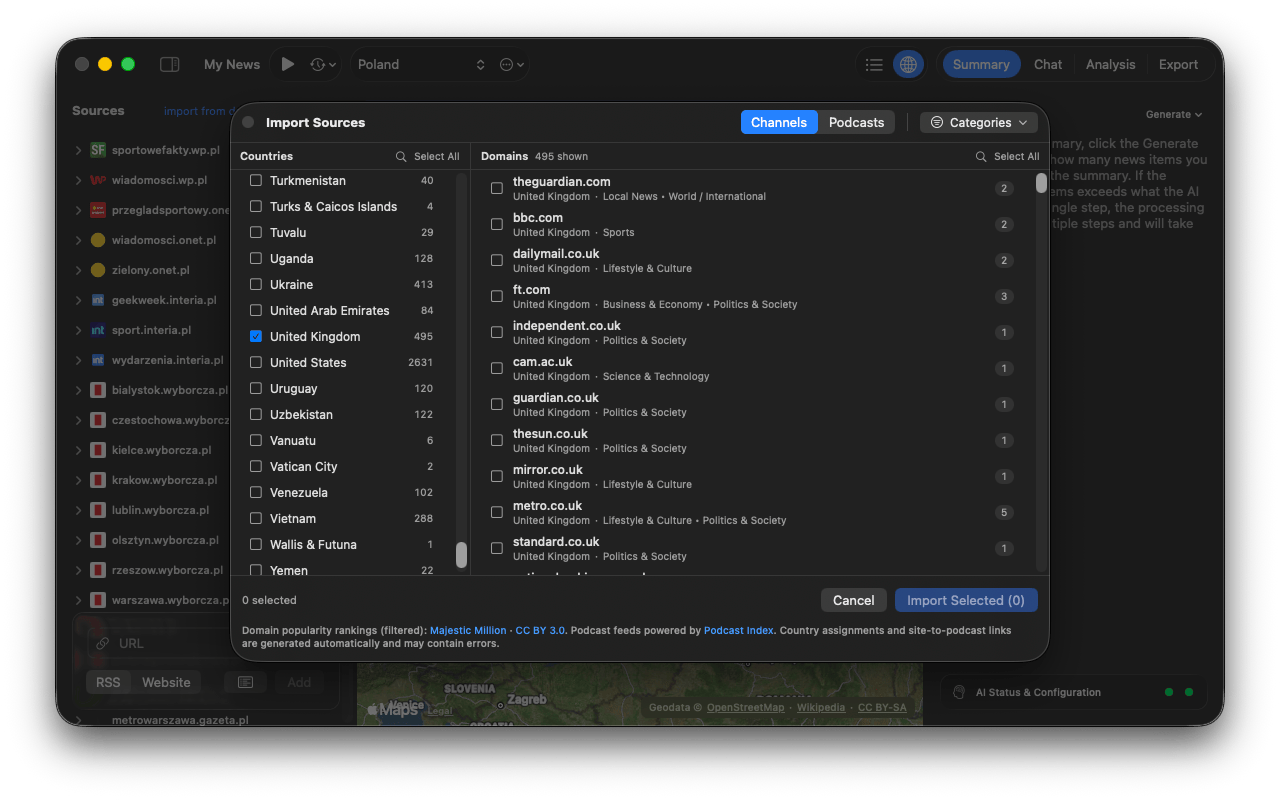
Task: Click the AI Status ear icon
Action: [958, 692]
